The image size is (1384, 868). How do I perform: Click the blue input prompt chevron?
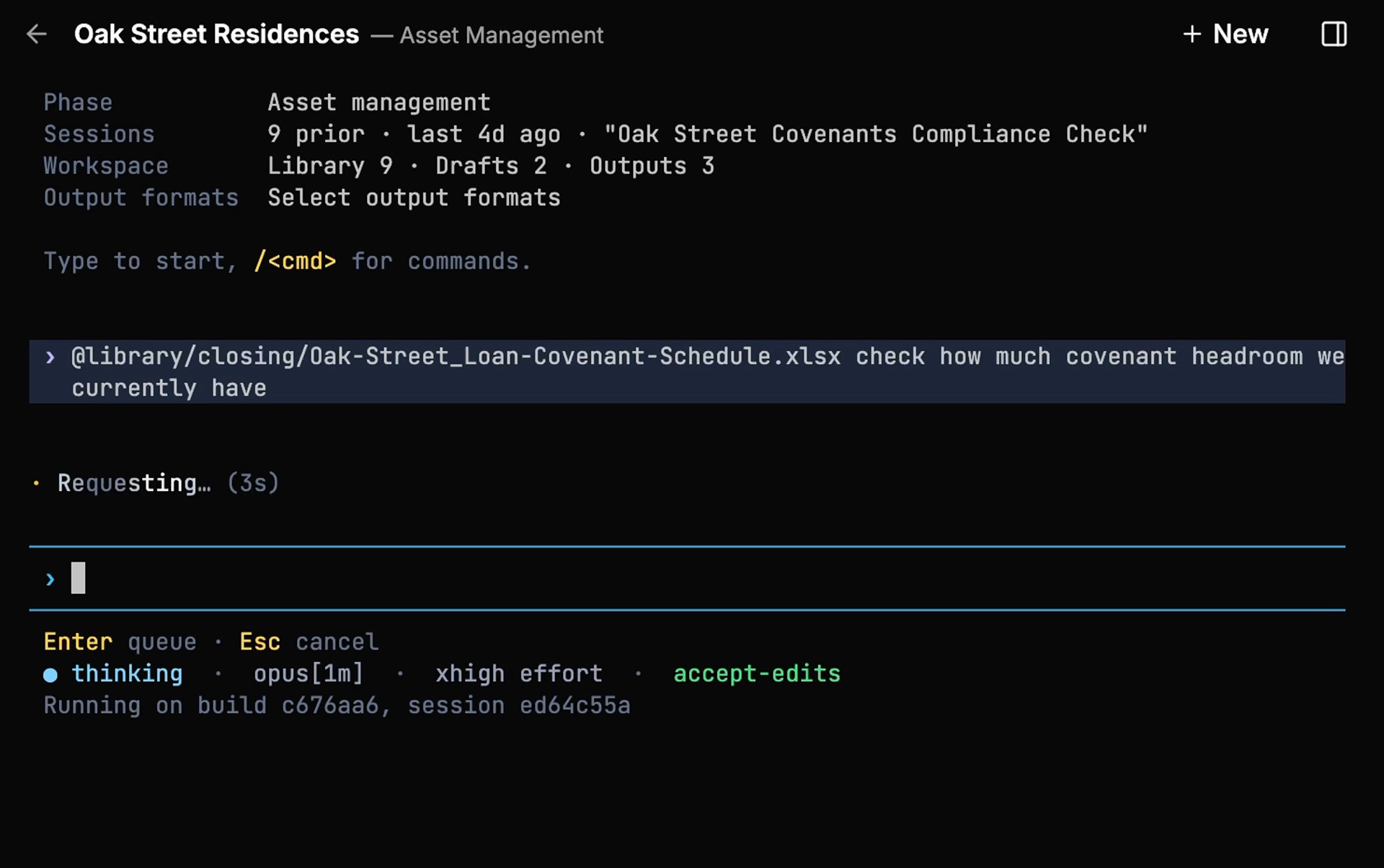tap(50, 579)
